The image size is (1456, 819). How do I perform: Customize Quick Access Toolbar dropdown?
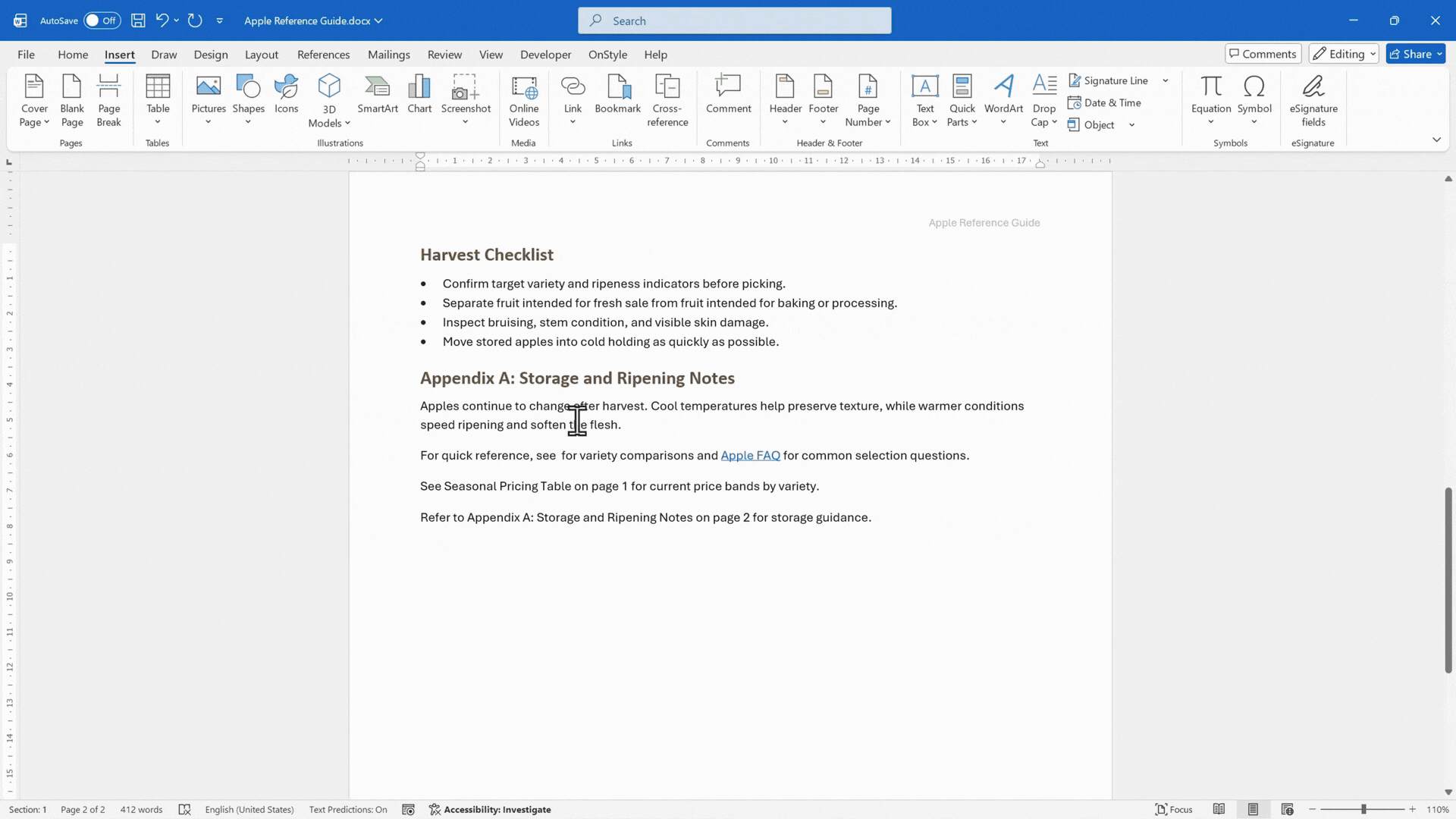[219, 20]
